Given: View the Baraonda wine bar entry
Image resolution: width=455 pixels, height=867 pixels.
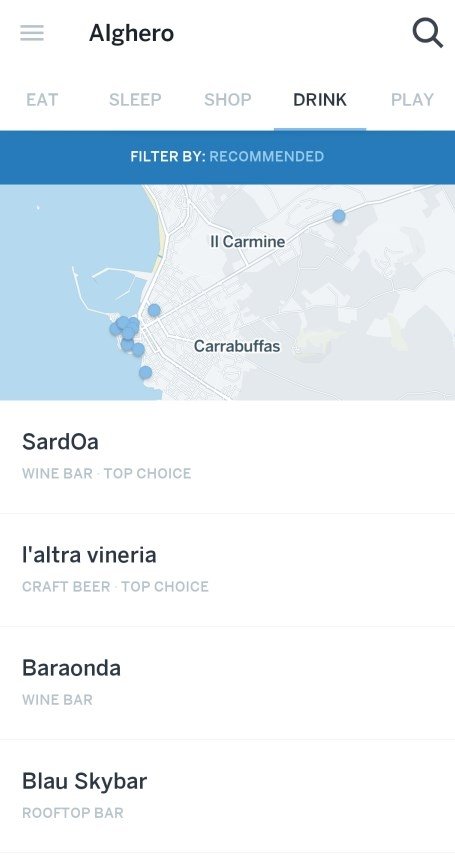Looking at the screenshot, I should click(227, 683).
